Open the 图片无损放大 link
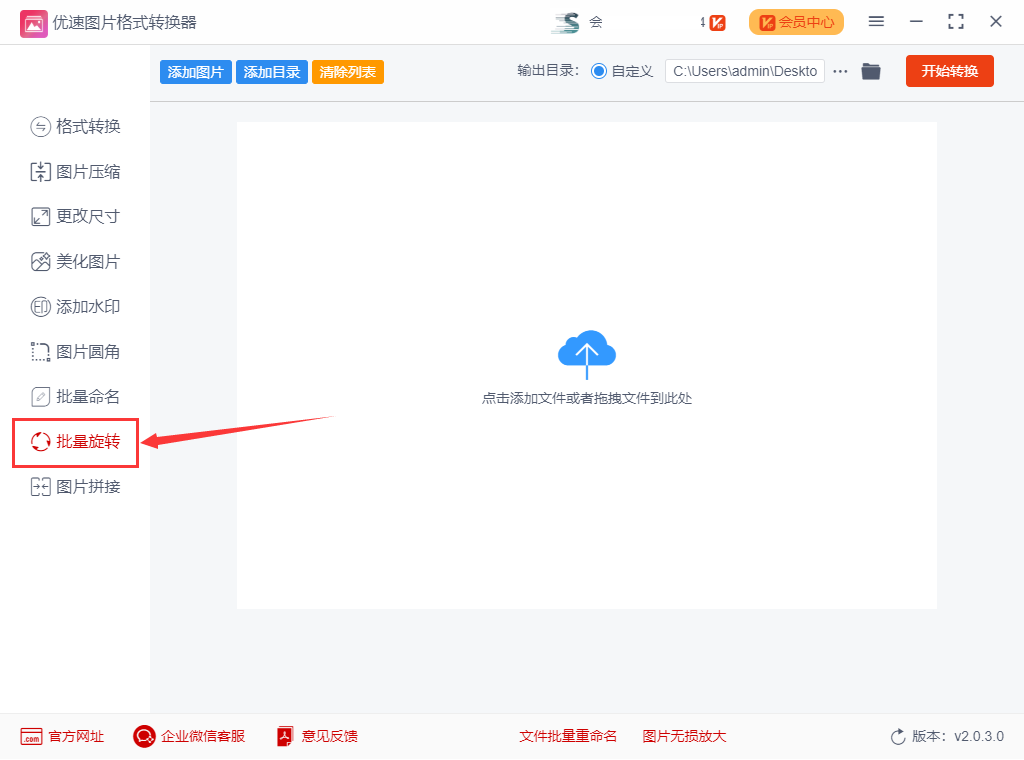 pos(684,736)
